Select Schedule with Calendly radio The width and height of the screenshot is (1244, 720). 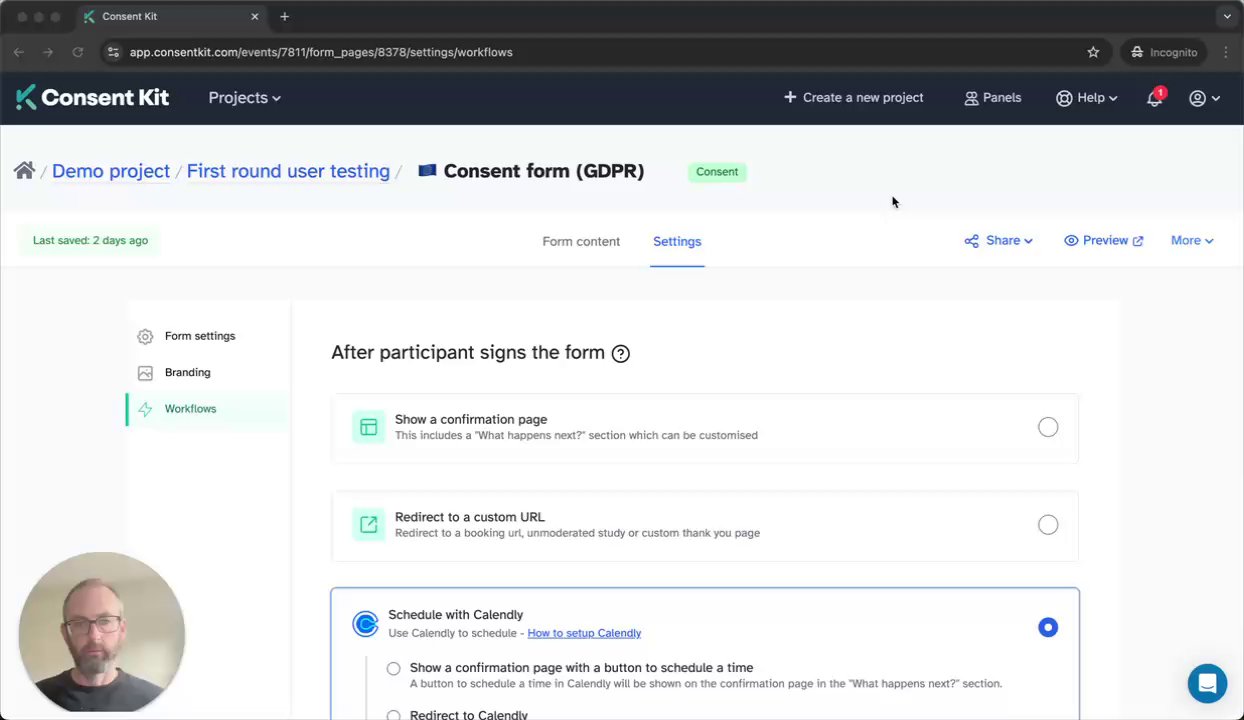1047,627
